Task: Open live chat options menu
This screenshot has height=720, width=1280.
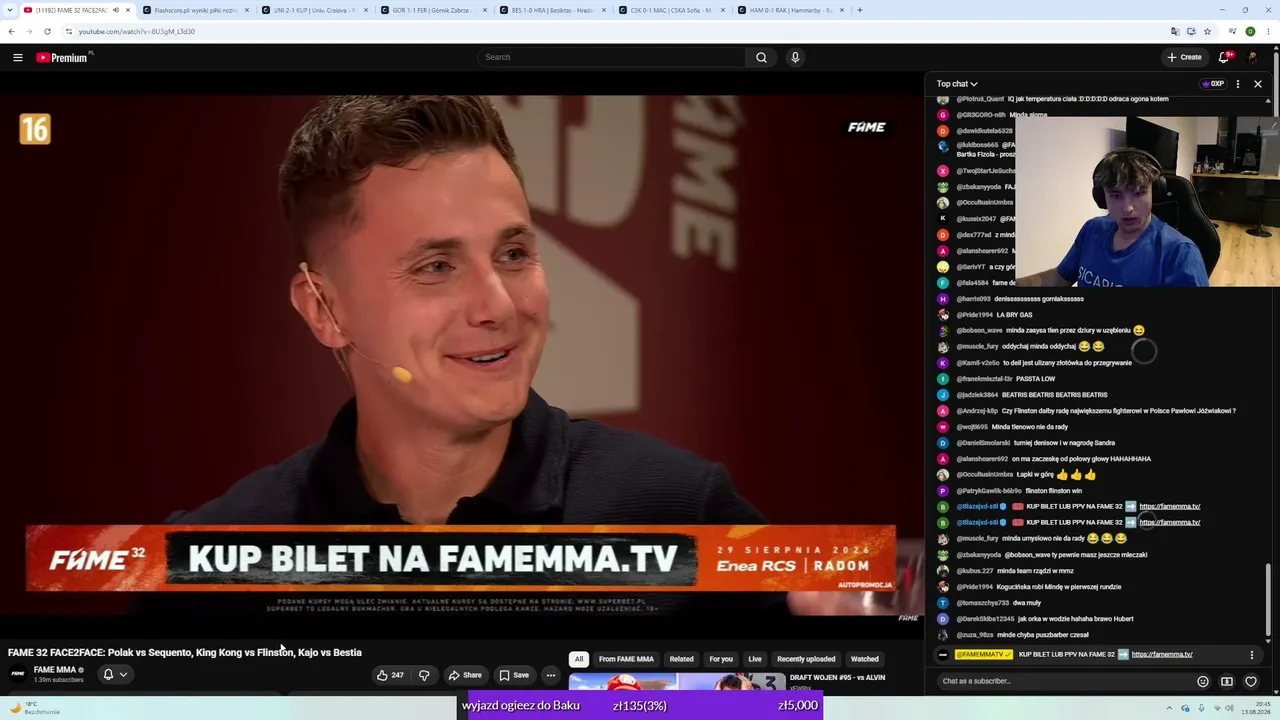Action: pos(1238,84)
